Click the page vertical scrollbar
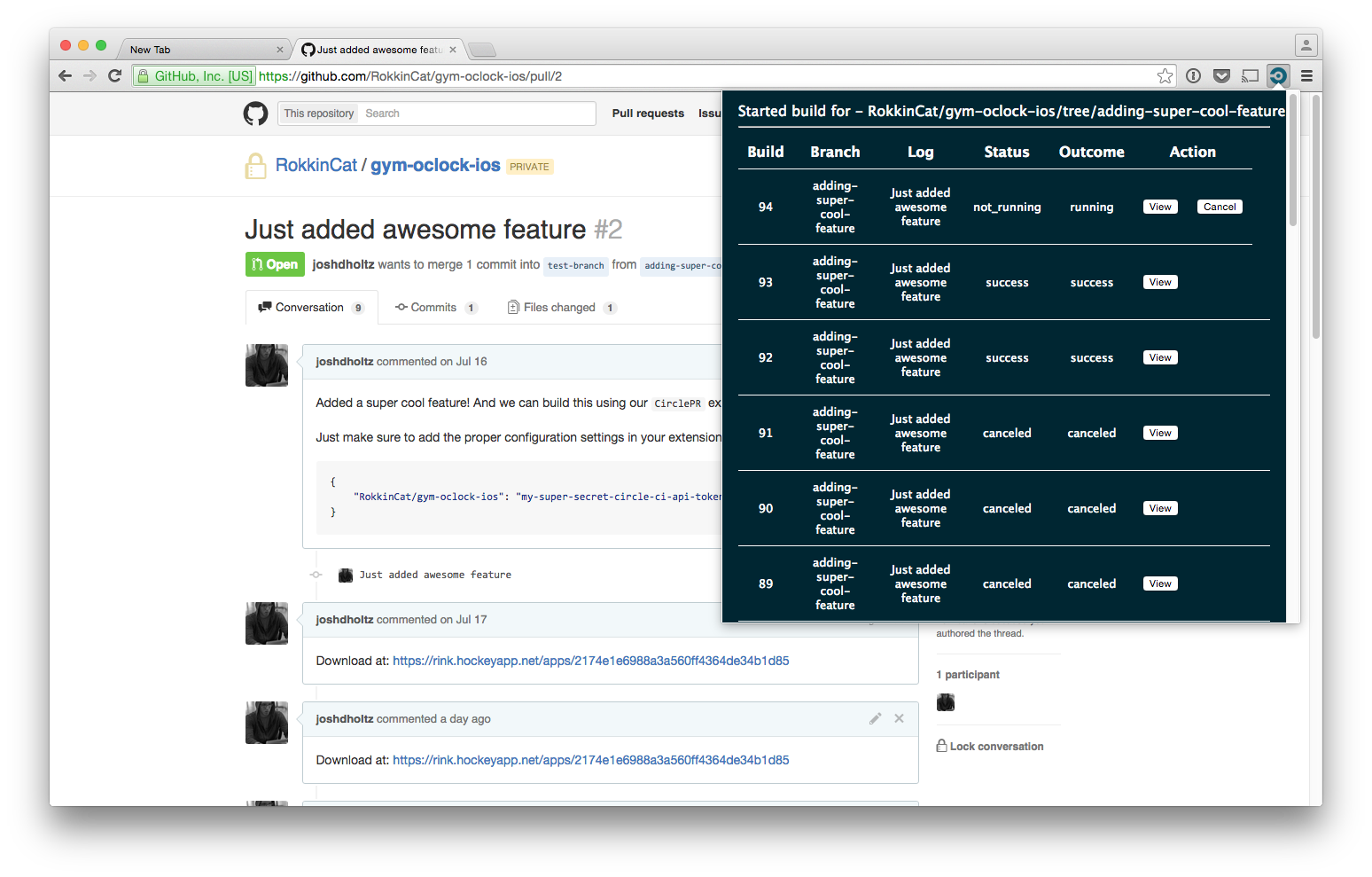 coord(1316,216)
